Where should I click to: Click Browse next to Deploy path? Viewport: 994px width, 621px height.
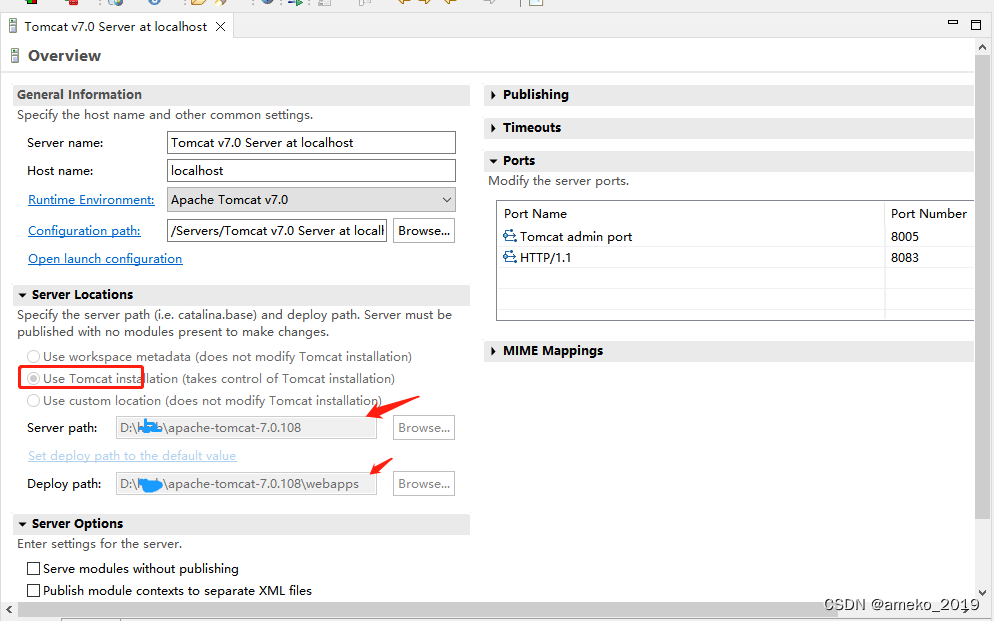point(424,483)
